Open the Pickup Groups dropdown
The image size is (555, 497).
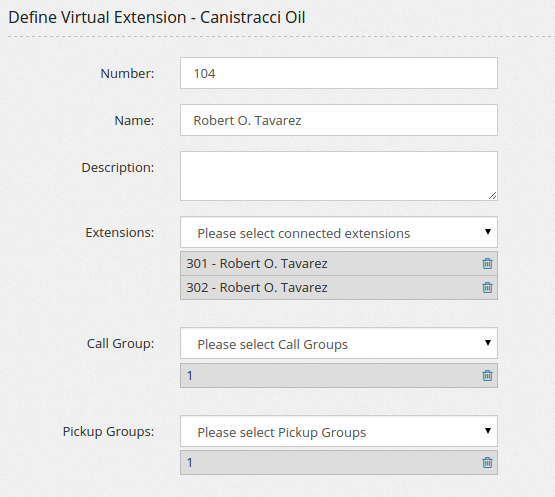[339, 431]
